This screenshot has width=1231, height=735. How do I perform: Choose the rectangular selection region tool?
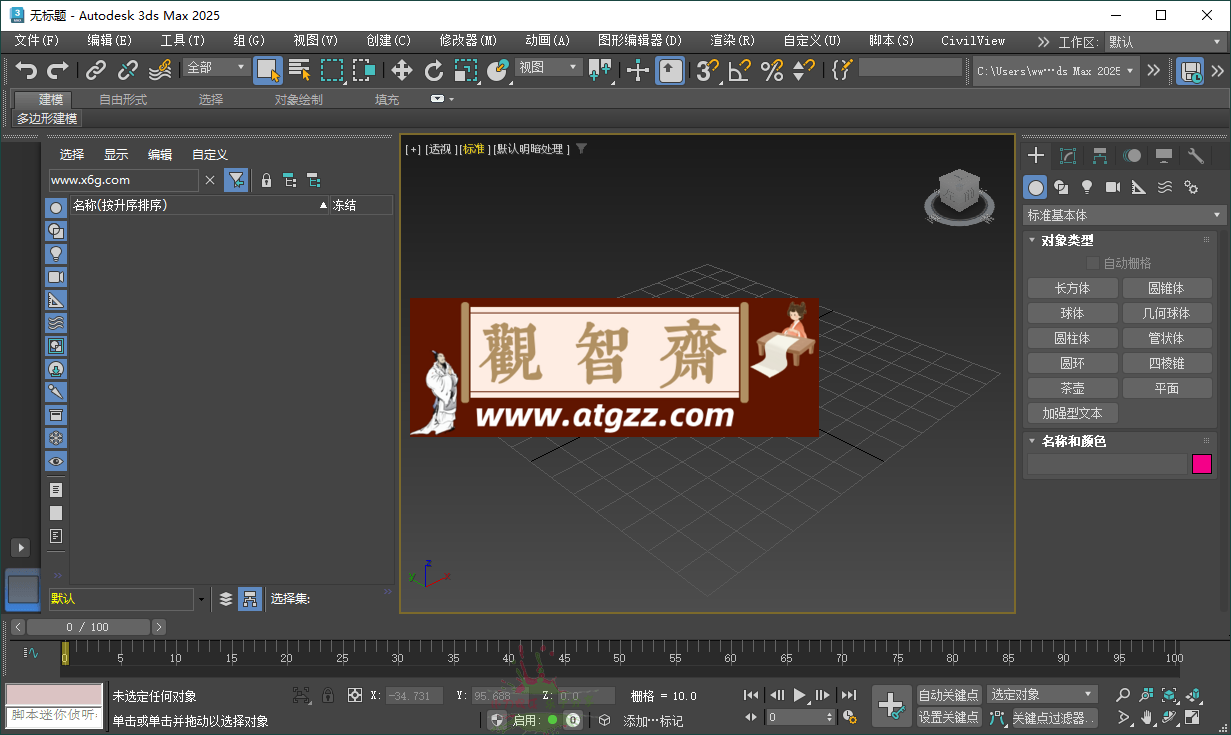point(332,70)
